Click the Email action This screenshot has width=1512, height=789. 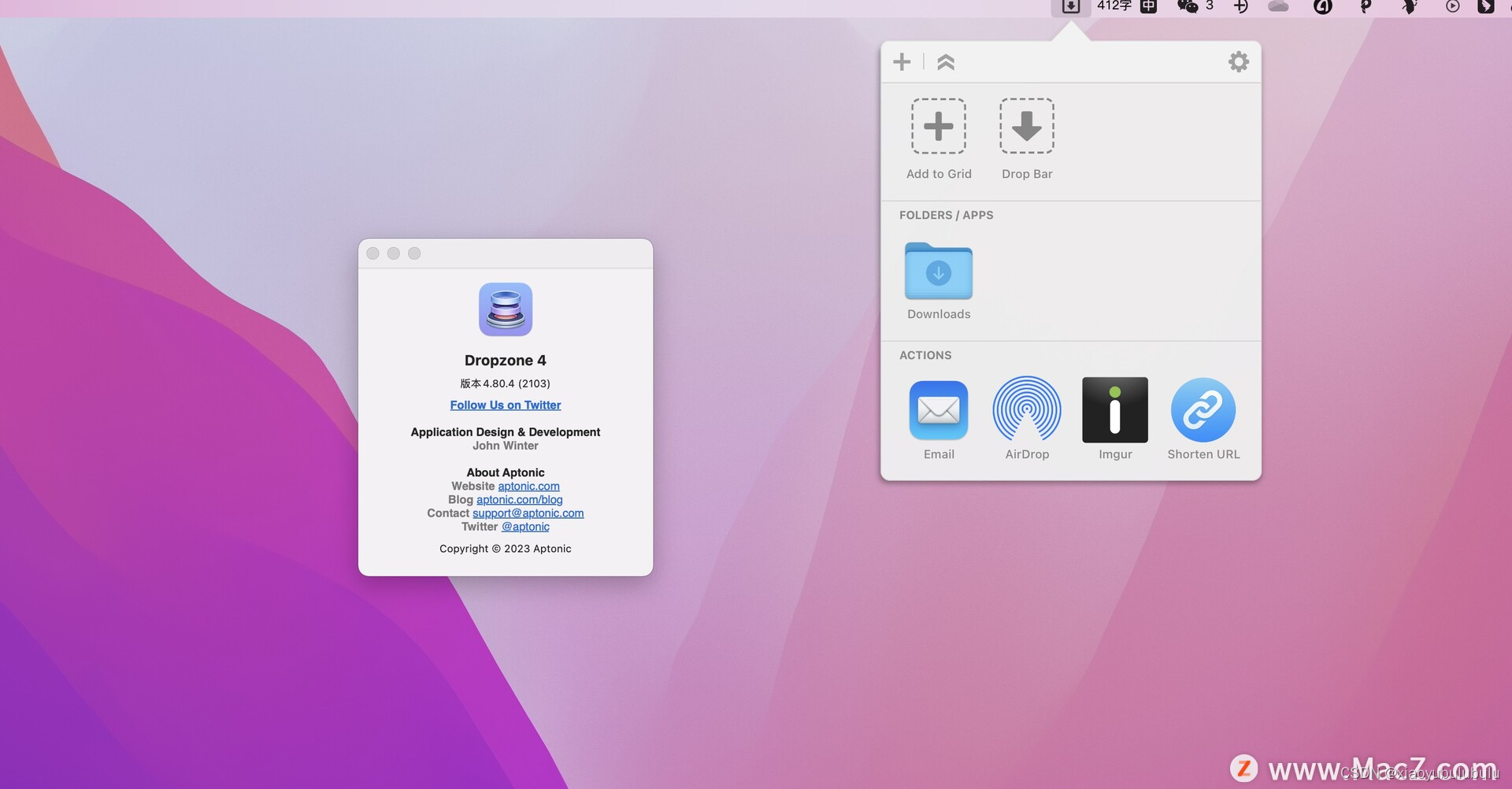(939, 419)
